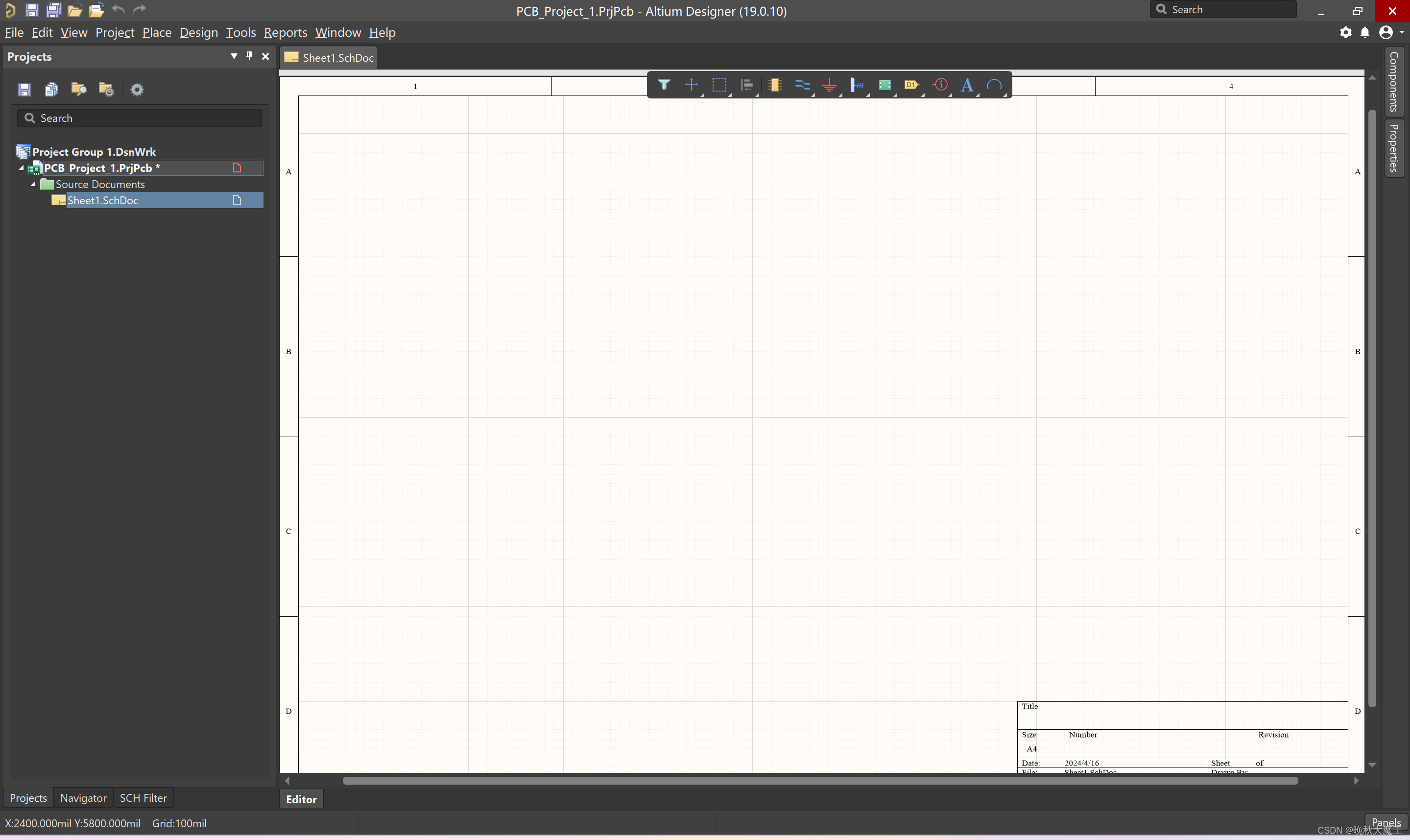Viewport: 1410px width, 840px height.
Task: Click the horizontal scrollbar of the editor
Action: point(819,781)
